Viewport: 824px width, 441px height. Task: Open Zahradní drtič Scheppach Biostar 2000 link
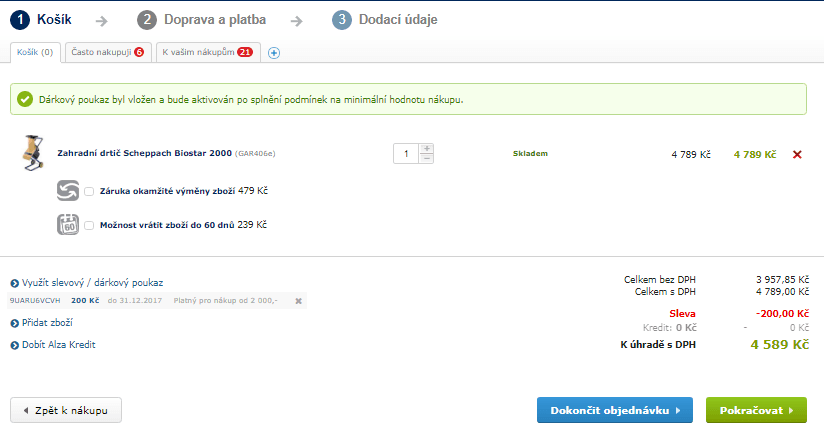pyautogui.click(x=145, y=153)
